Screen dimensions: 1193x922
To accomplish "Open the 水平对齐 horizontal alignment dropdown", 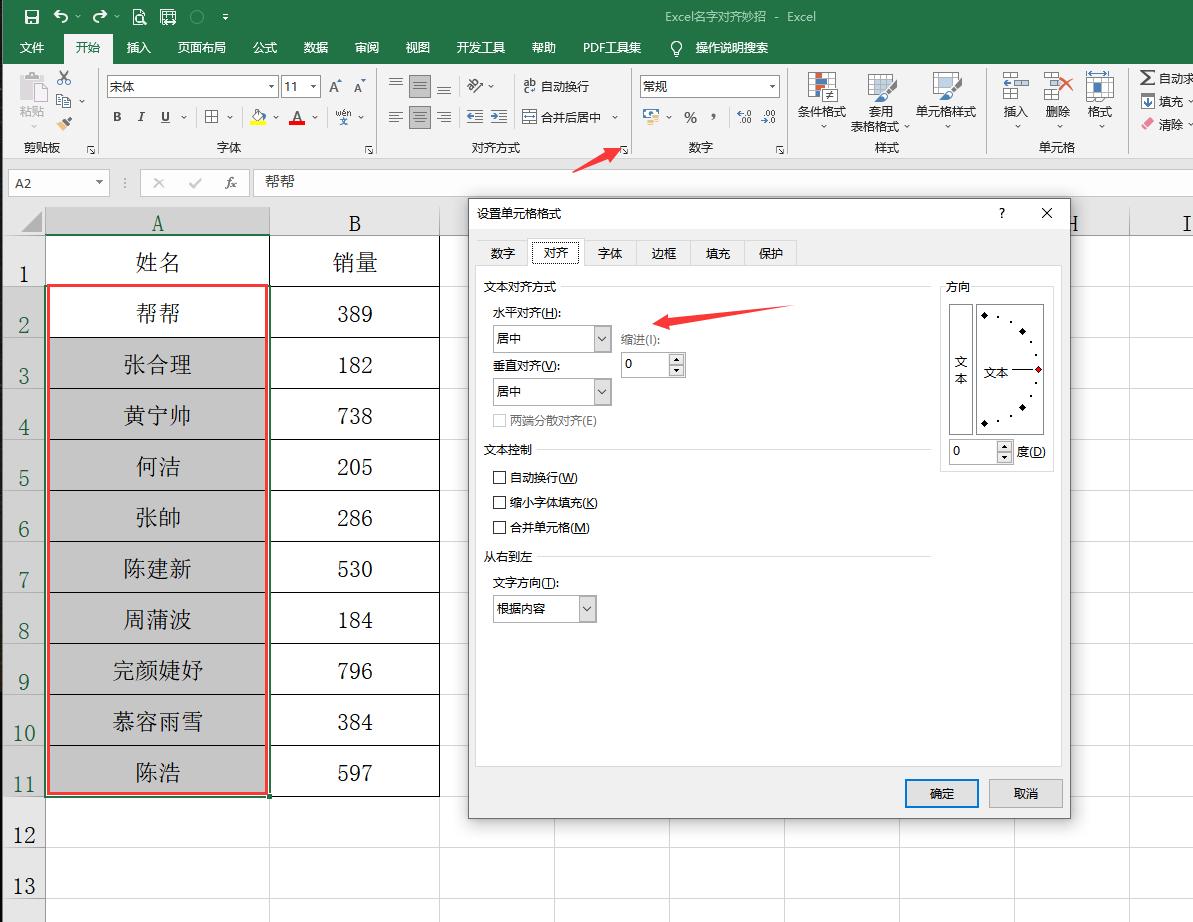I will pyautogui.click(x=602, y=339).
